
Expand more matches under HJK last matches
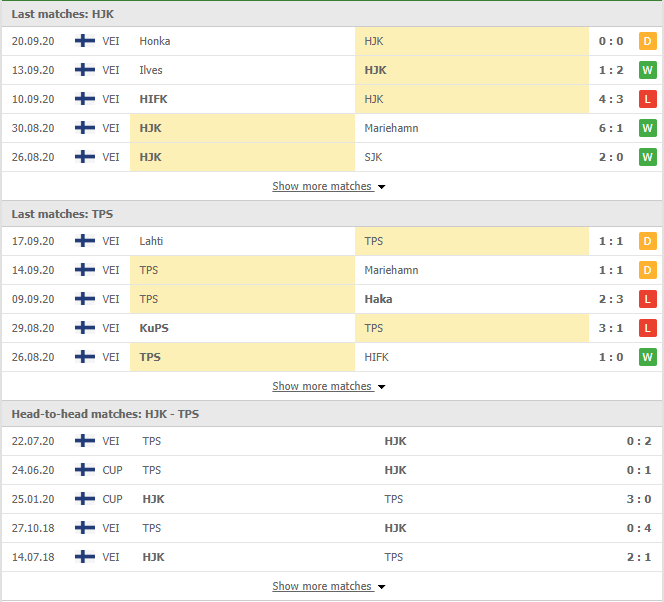(329, 186)
